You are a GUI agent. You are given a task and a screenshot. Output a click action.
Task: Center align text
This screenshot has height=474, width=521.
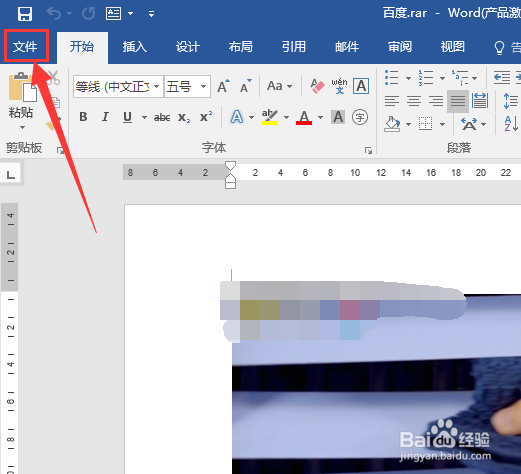(x=414, y=101)
